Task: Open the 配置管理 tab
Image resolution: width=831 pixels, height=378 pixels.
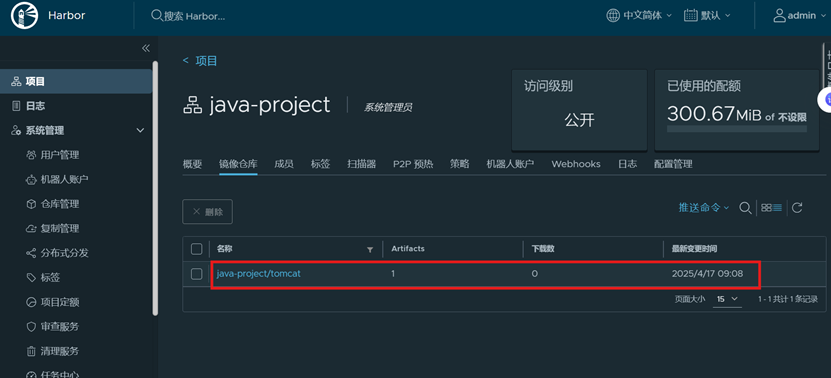Action: pos(673,164)
